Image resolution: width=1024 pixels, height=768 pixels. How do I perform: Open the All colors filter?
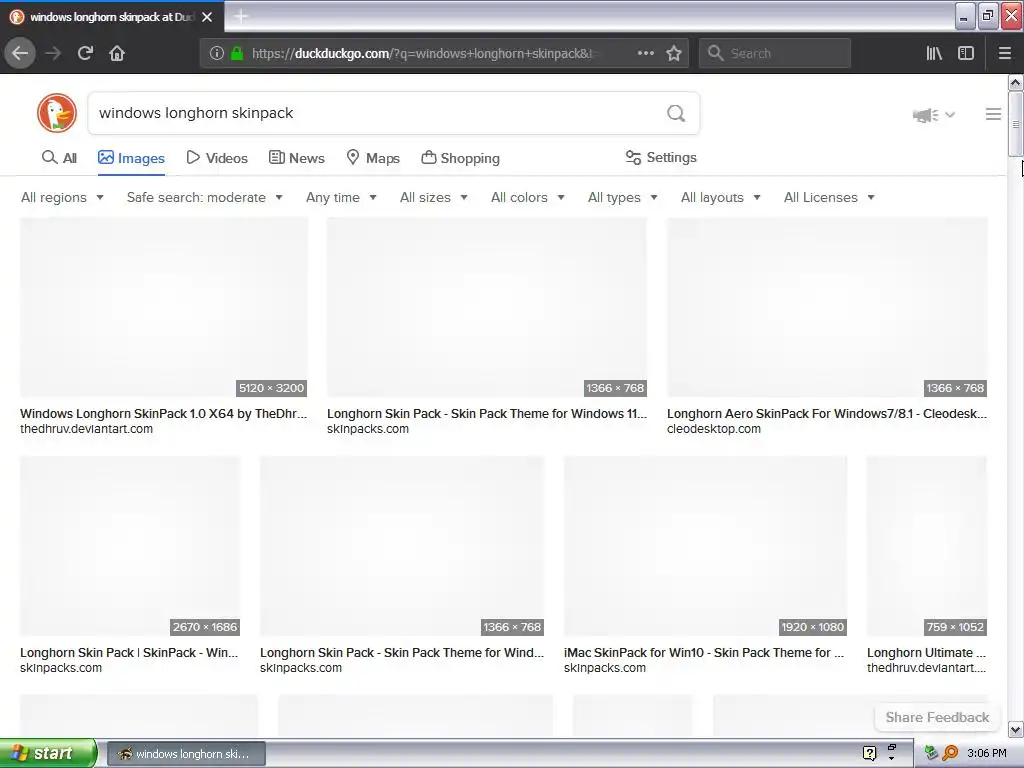(x=528, y=197)
